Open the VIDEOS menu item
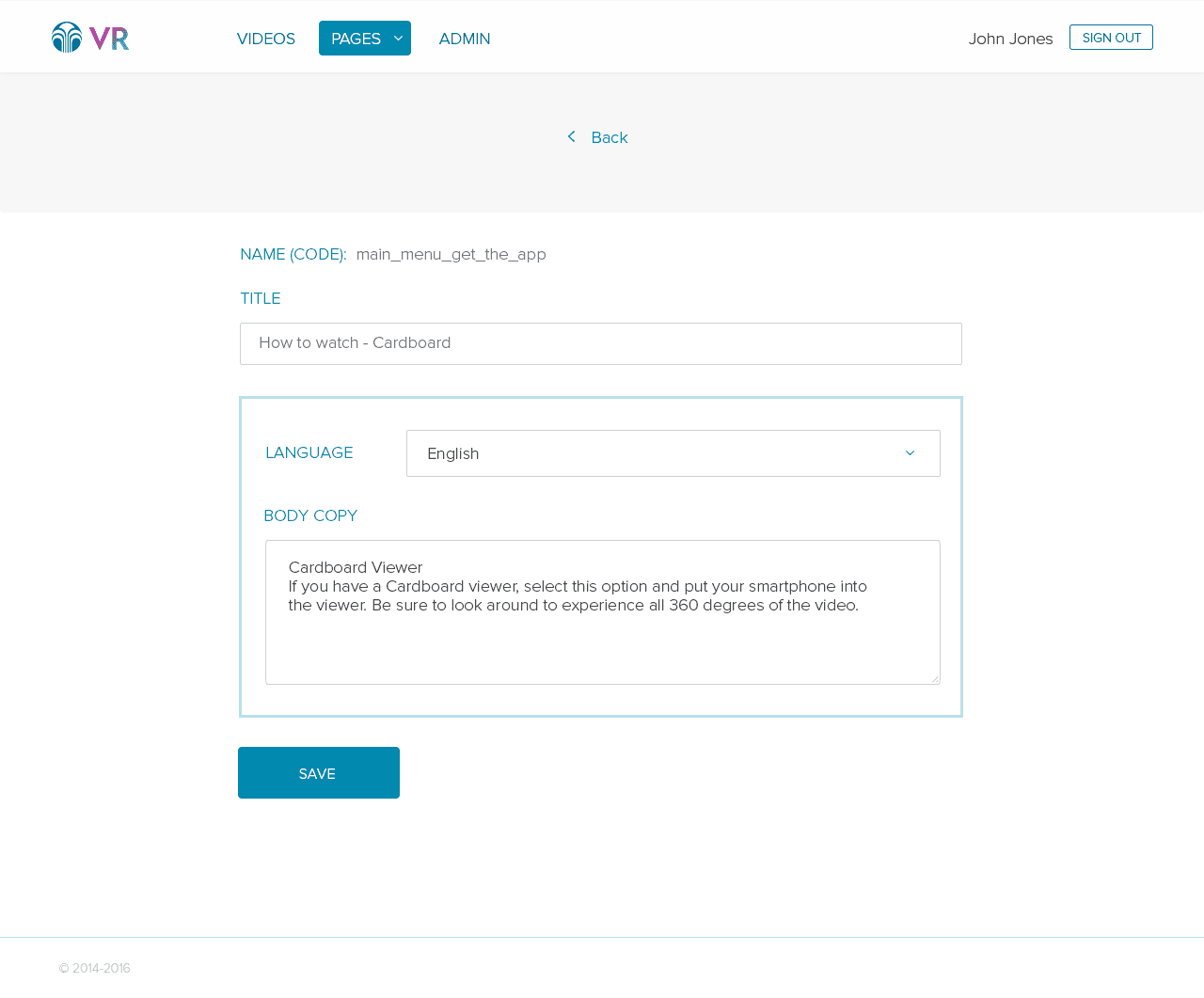Image resolution: width=1204 pixels, height=998 pixels. [266, 39]
